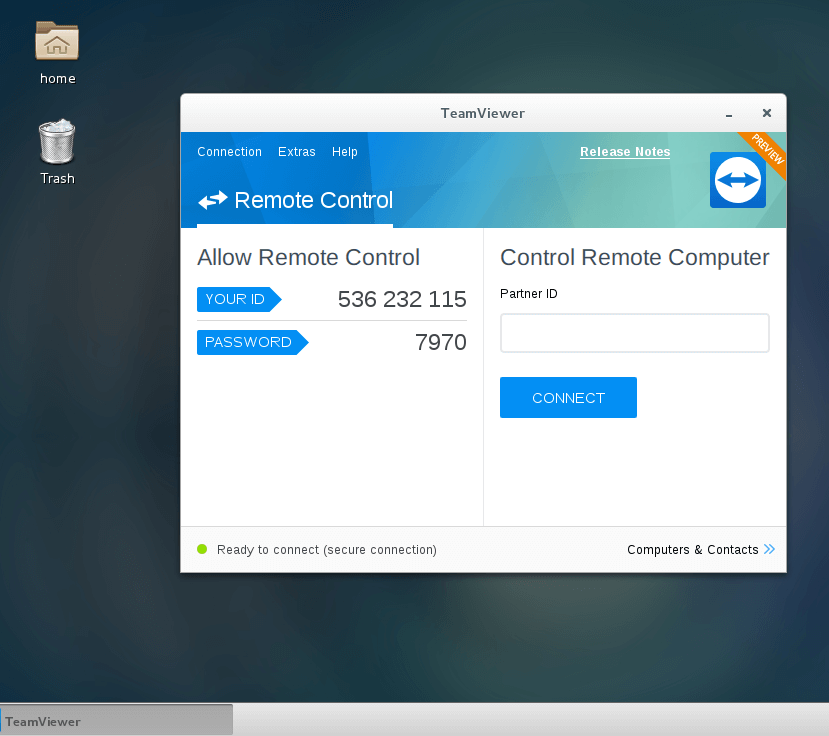Screen dimensions: 829x736
Task: Click the Allow Remote Control heading
Action: pyautogui.click(x=308, y=257)
